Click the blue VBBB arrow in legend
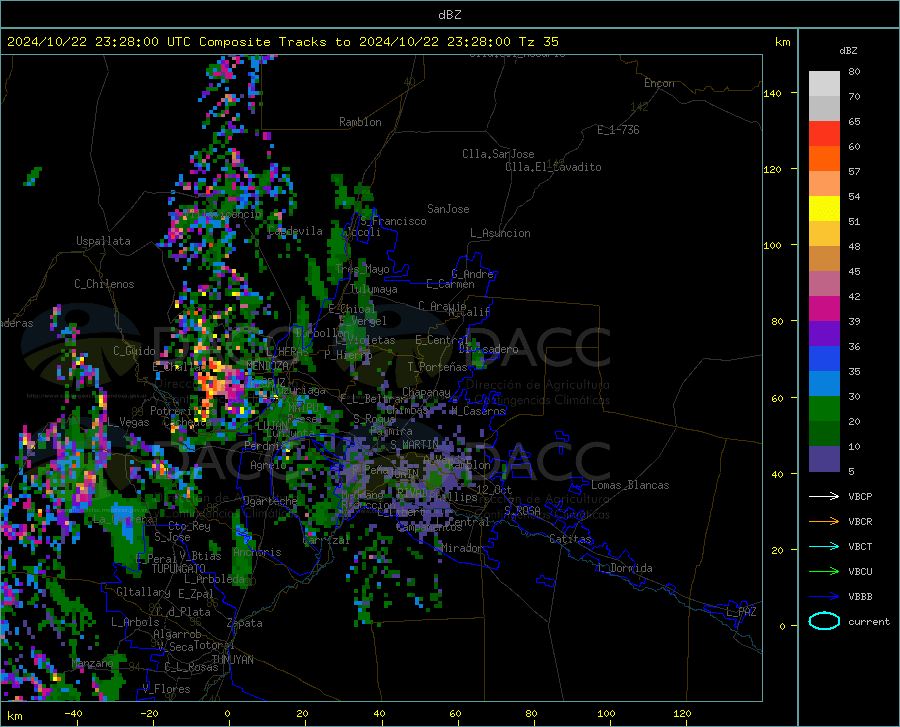Screen dimensions: 900x727 (824, 597)
